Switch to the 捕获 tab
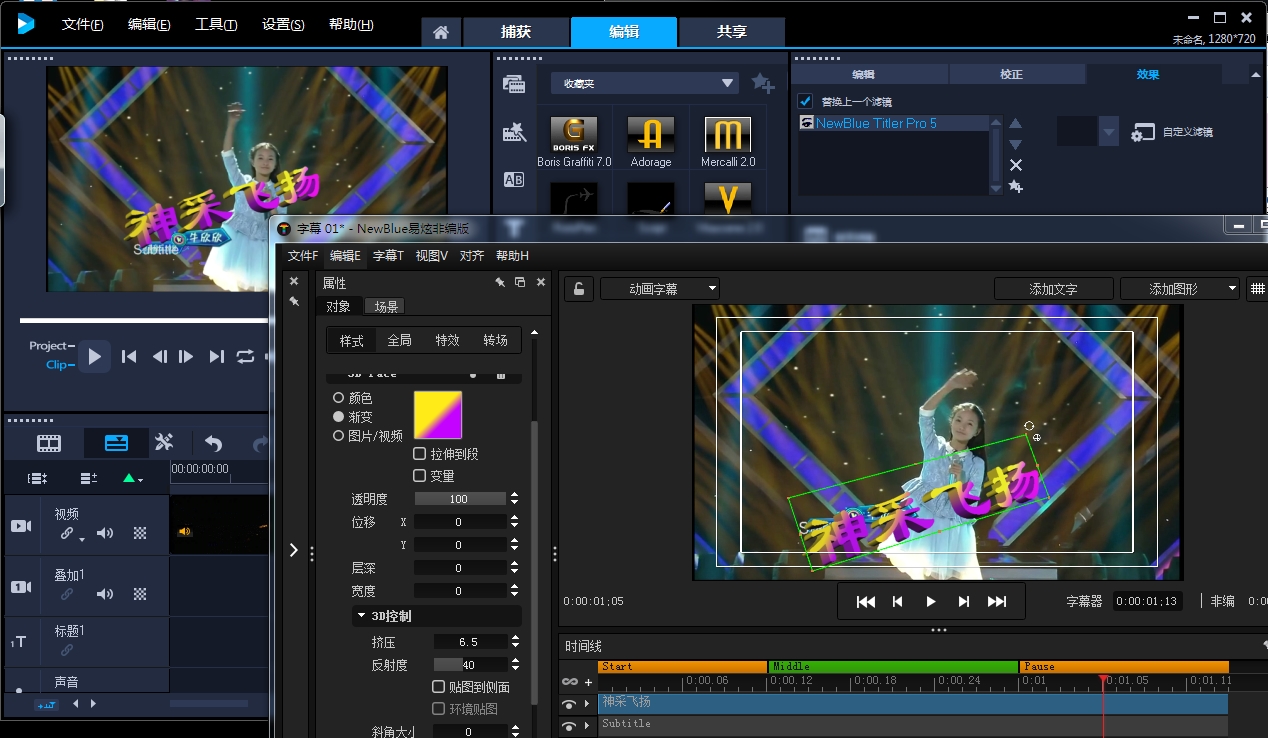 516,32
